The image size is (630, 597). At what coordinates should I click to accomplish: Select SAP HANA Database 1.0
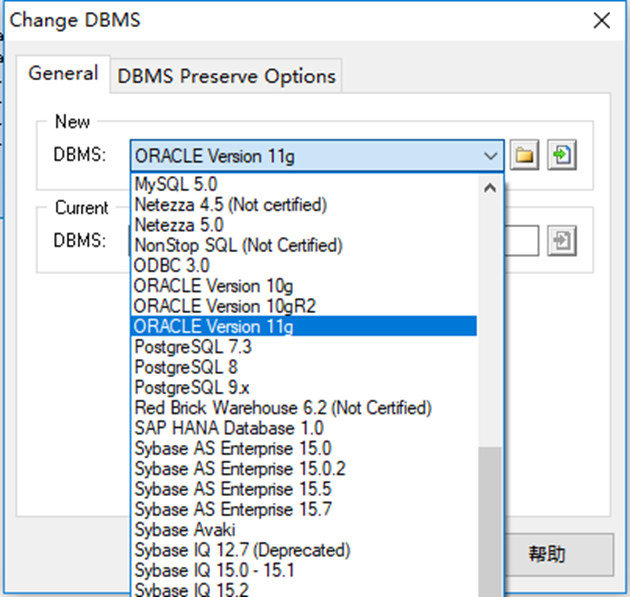pyautogui.click(x=304, y=428)
